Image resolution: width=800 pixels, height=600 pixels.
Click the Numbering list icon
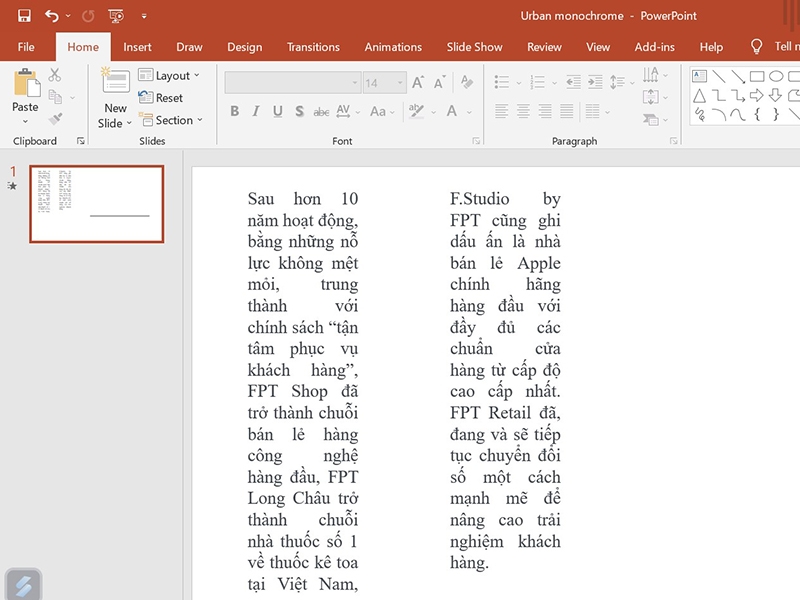(537, 82)
